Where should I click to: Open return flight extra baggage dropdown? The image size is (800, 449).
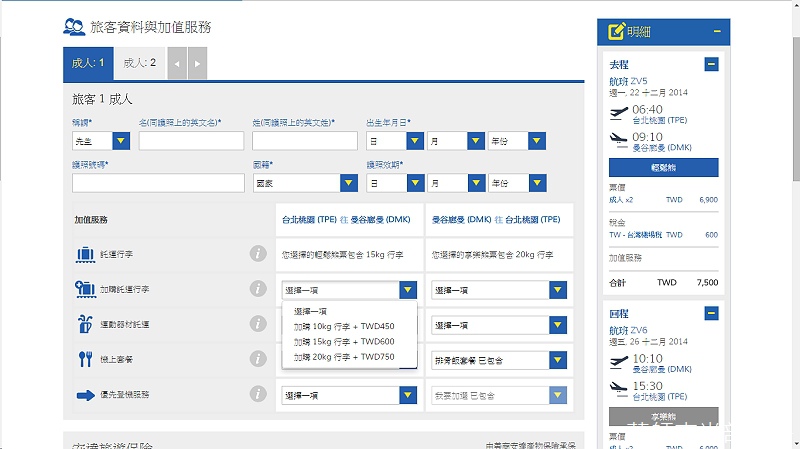pos(499,290)
